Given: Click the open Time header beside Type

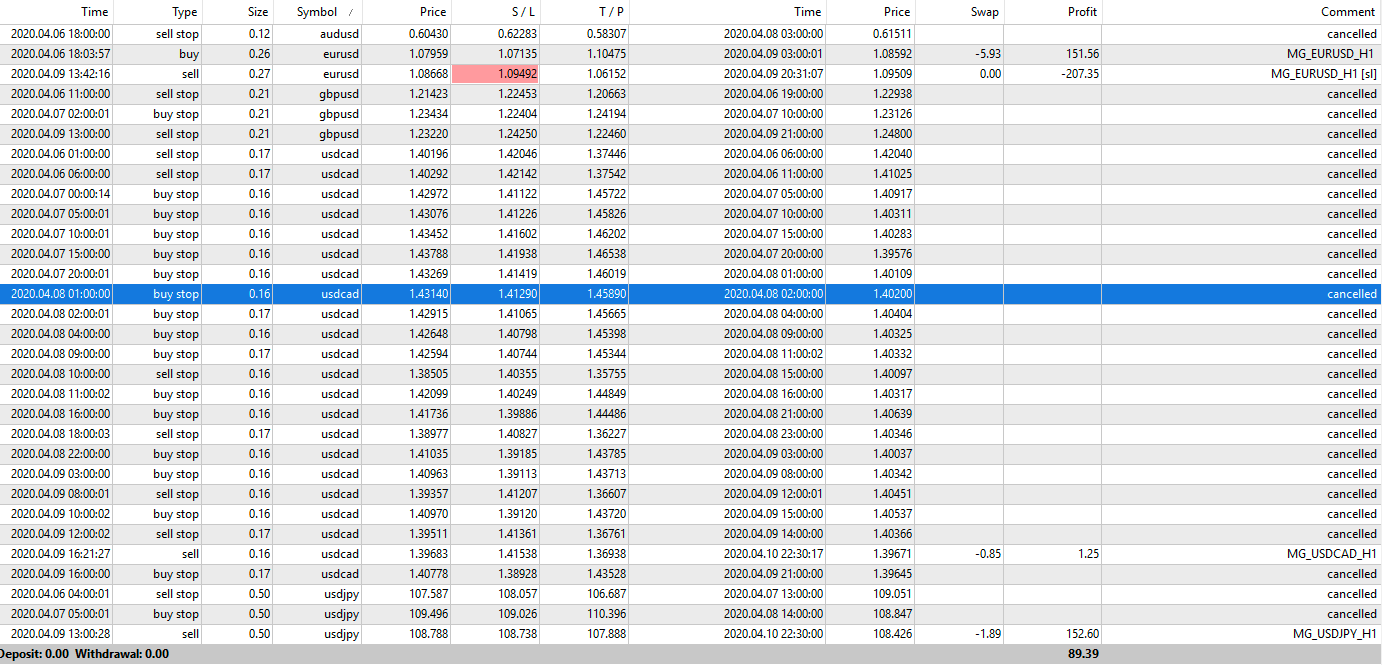Looking at the screenshot, I should point(95,12).
